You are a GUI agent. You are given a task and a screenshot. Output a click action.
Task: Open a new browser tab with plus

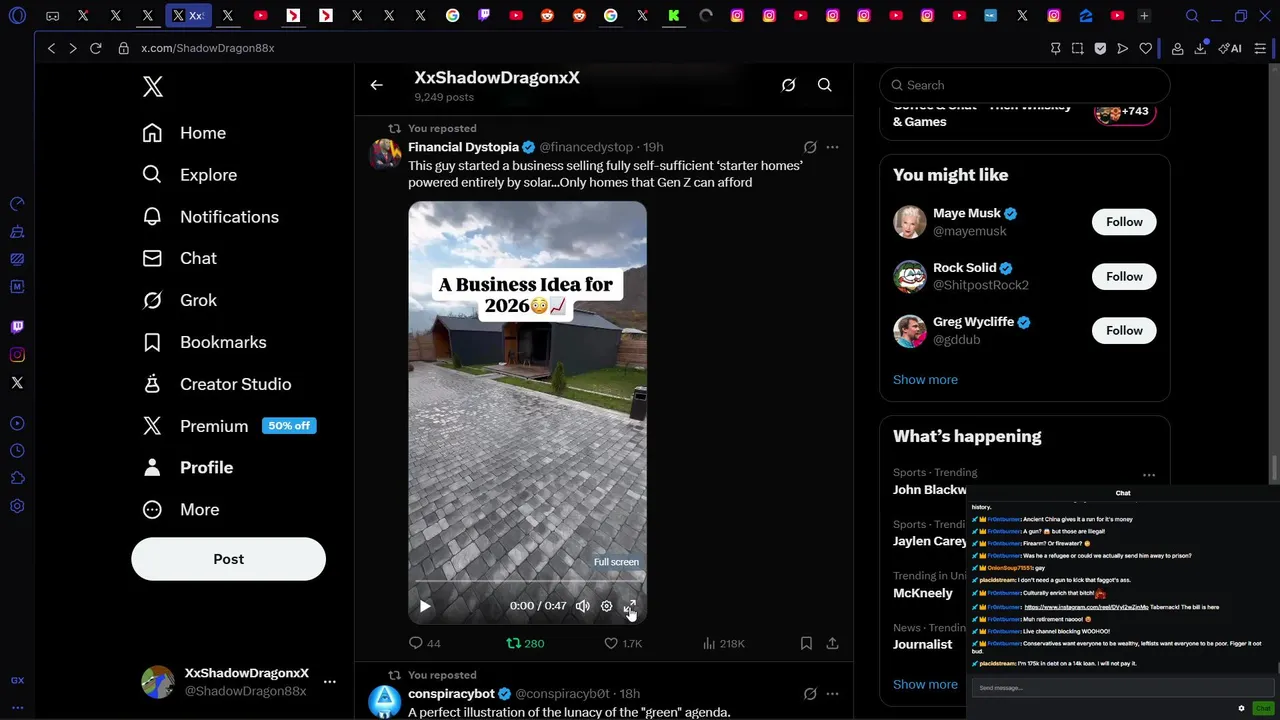pos(1144,16)
